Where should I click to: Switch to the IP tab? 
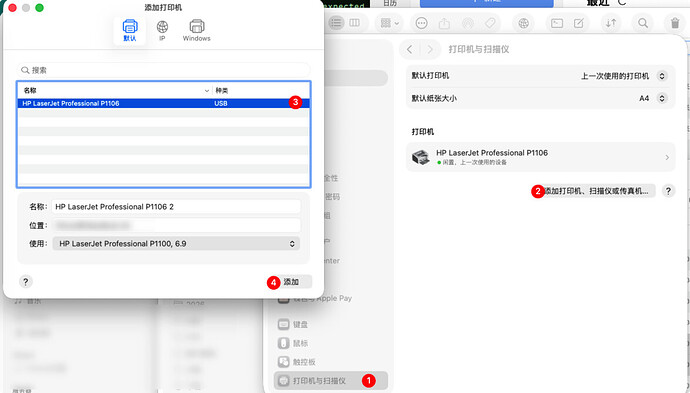click(x=162, y=30)
